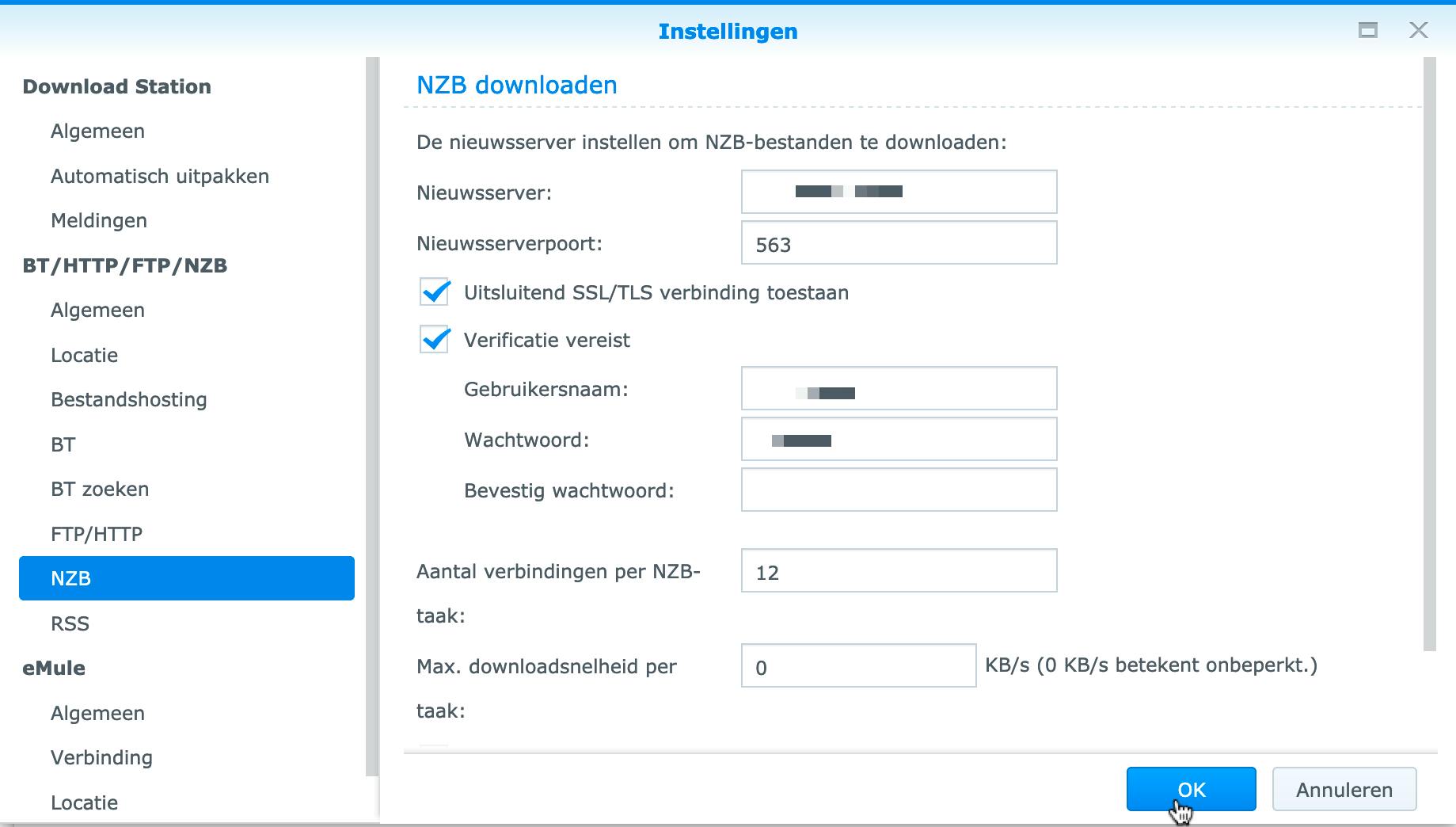Toggle Verificatie vereist checkbox
1456x827 pixels.
click(435, 340)
